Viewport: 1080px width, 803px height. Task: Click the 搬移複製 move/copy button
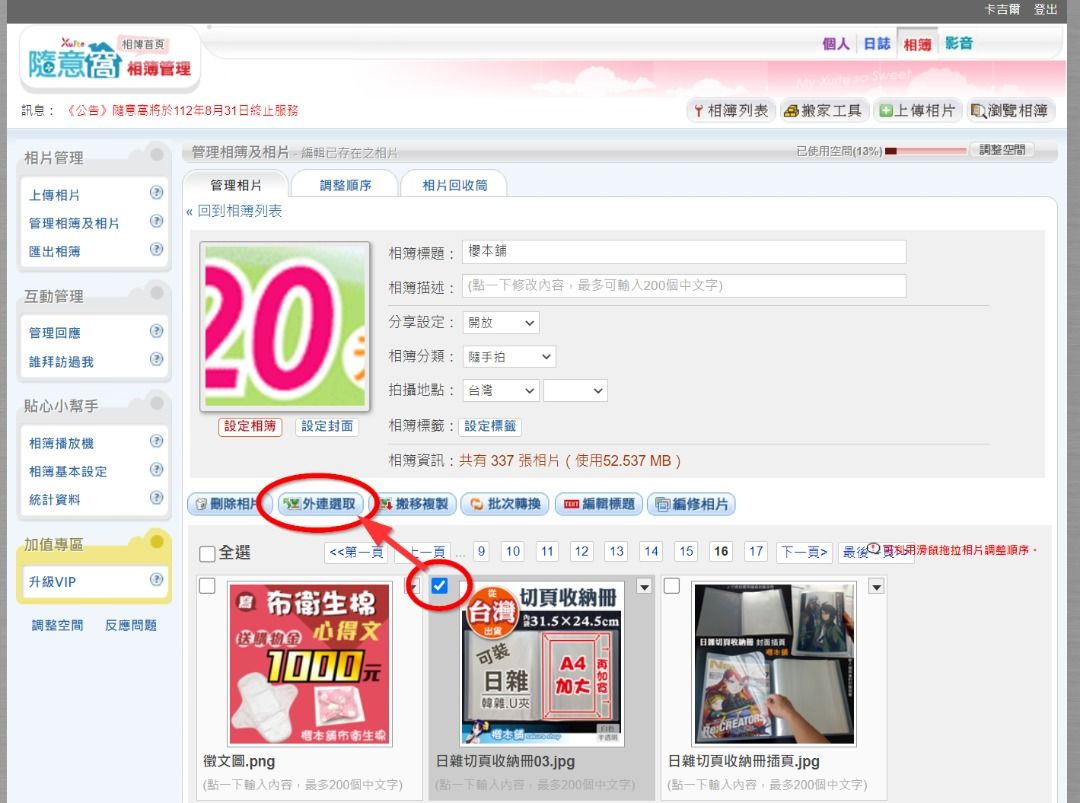click(x=413, y=504)
